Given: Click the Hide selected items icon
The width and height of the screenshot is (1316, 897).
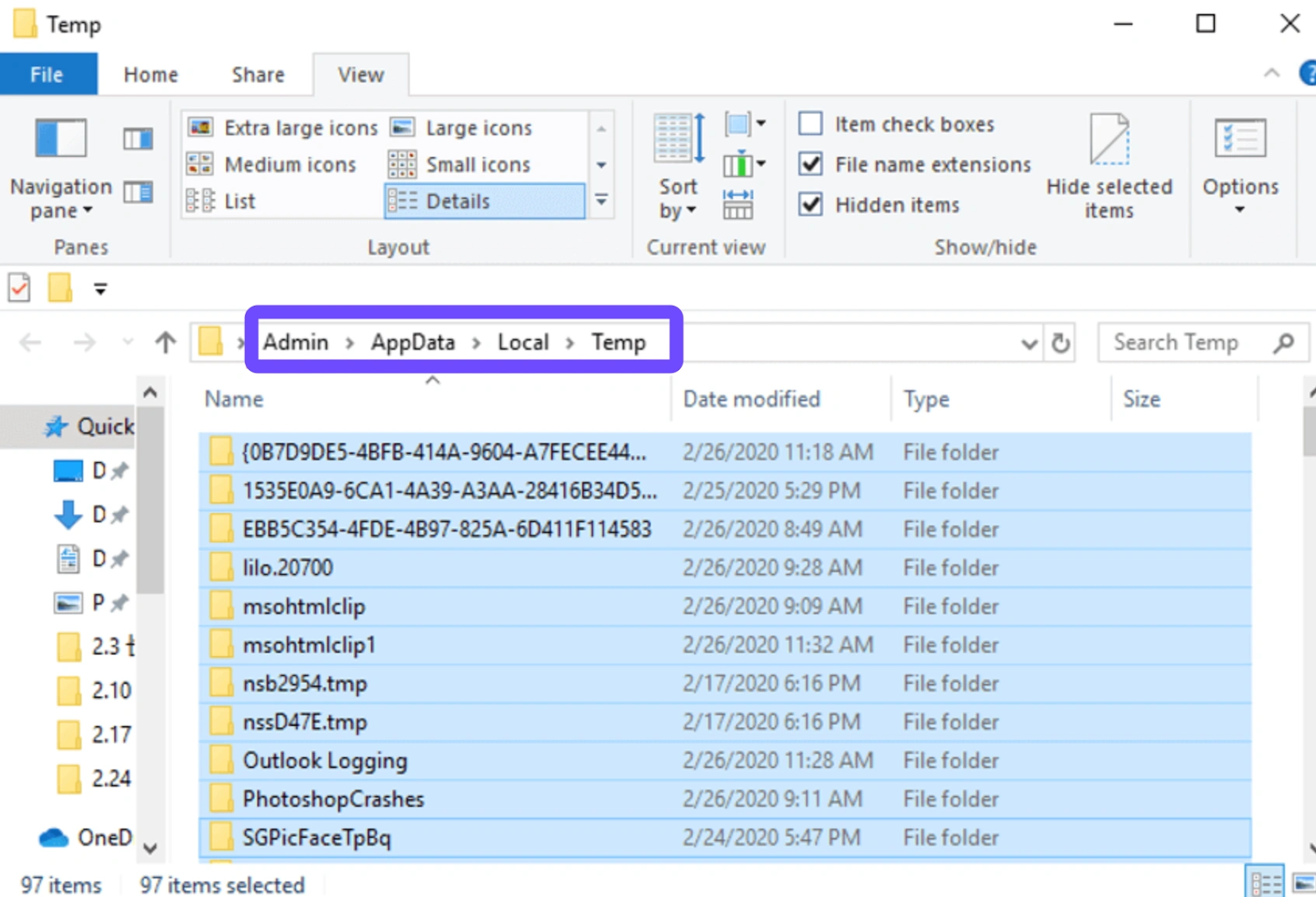Looking at the screenshot, I should pyautogui.click(x=1108, y=140).
